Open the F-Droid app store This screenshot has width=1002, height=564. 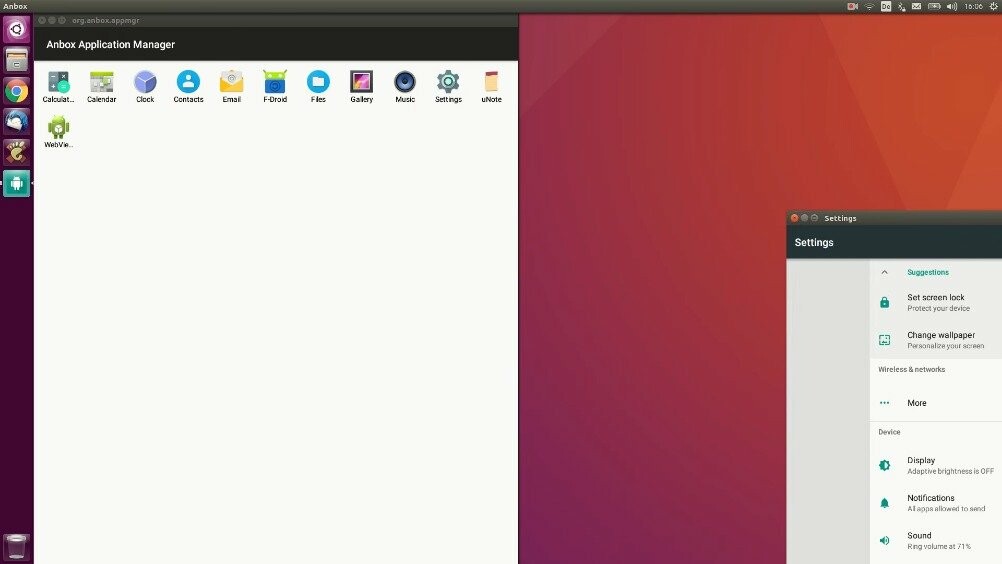(274, 83)
